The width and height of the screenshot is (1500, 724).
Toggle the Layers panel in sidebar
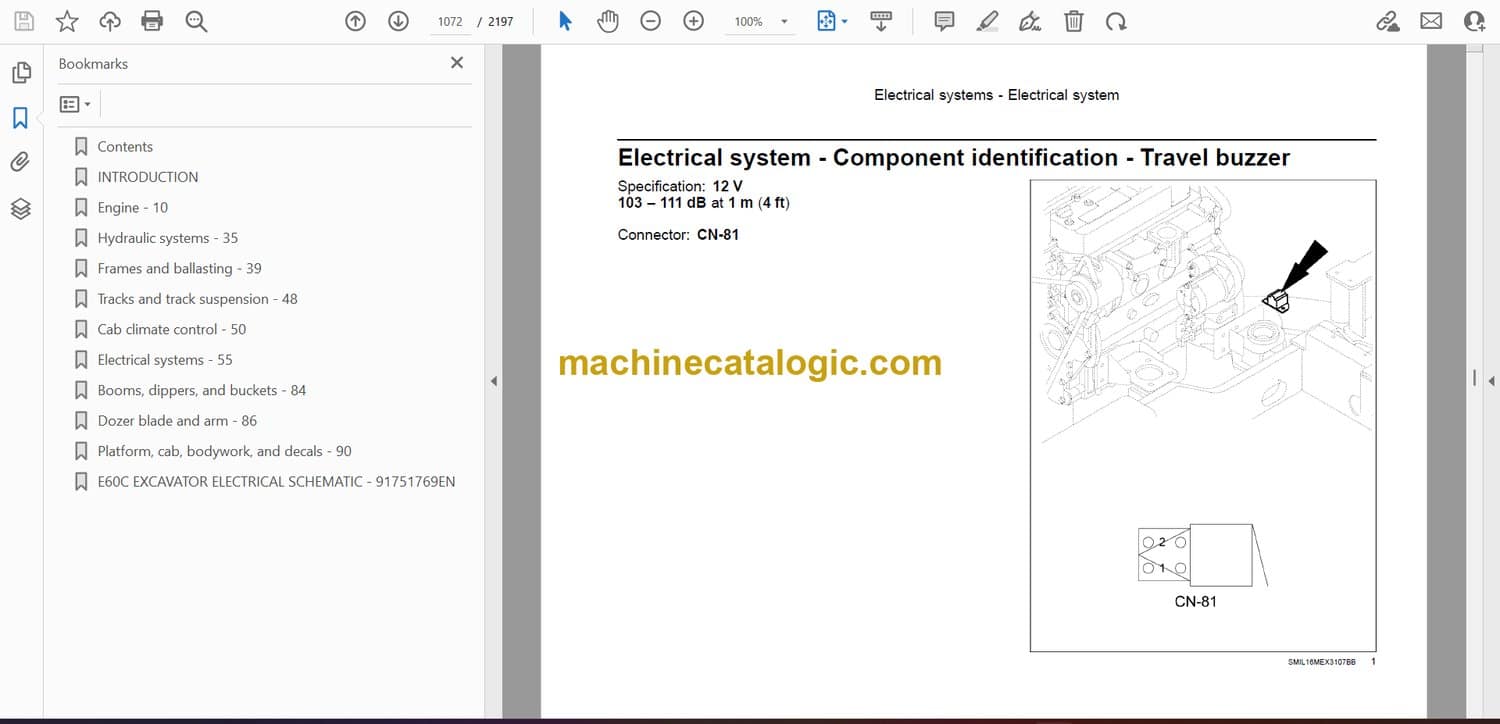pos(20,208)
